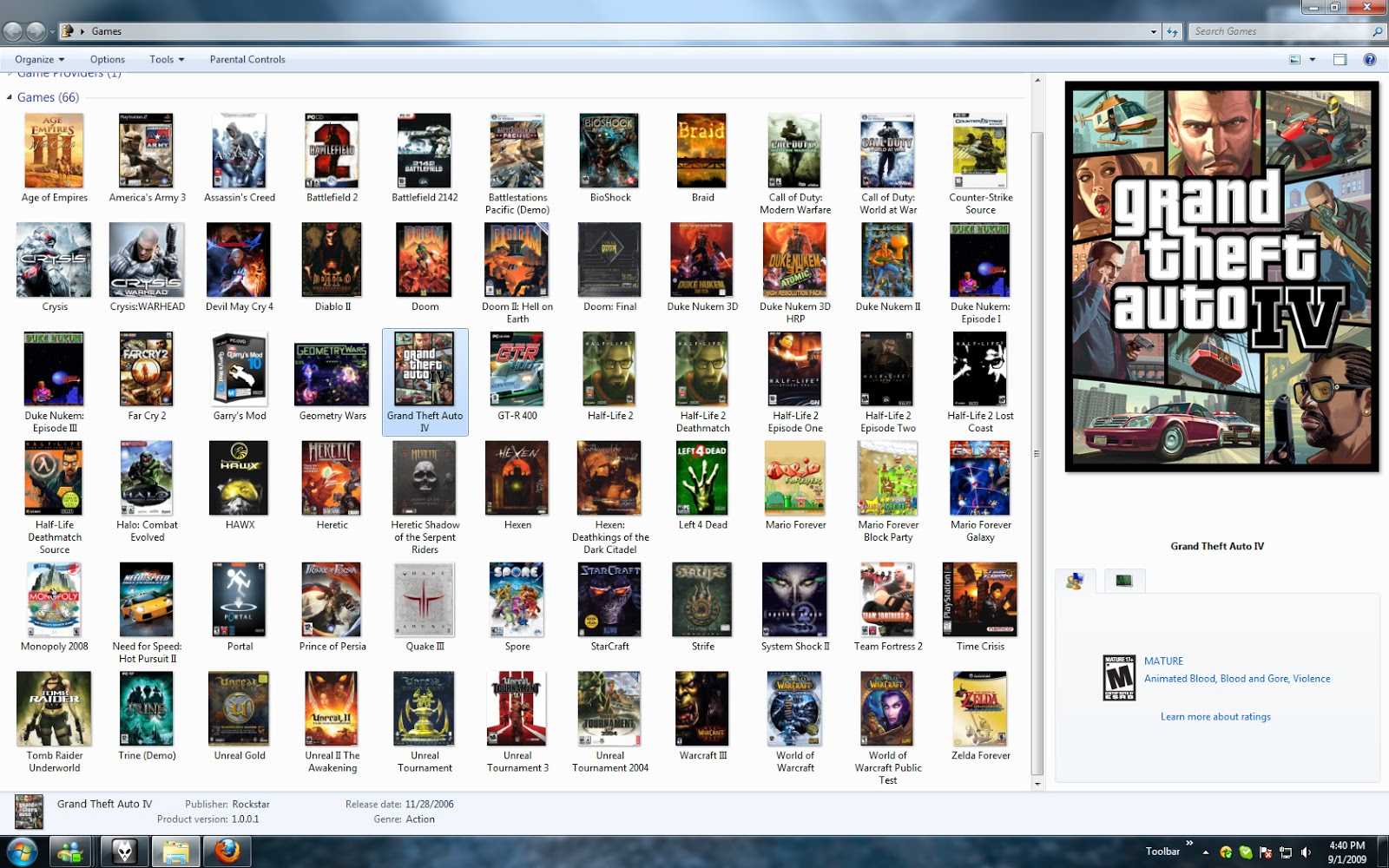This screenshot has width=1389, height=868.
Task: Select the Crysis:WARHEAD game icon
Action: click(147, 260)
